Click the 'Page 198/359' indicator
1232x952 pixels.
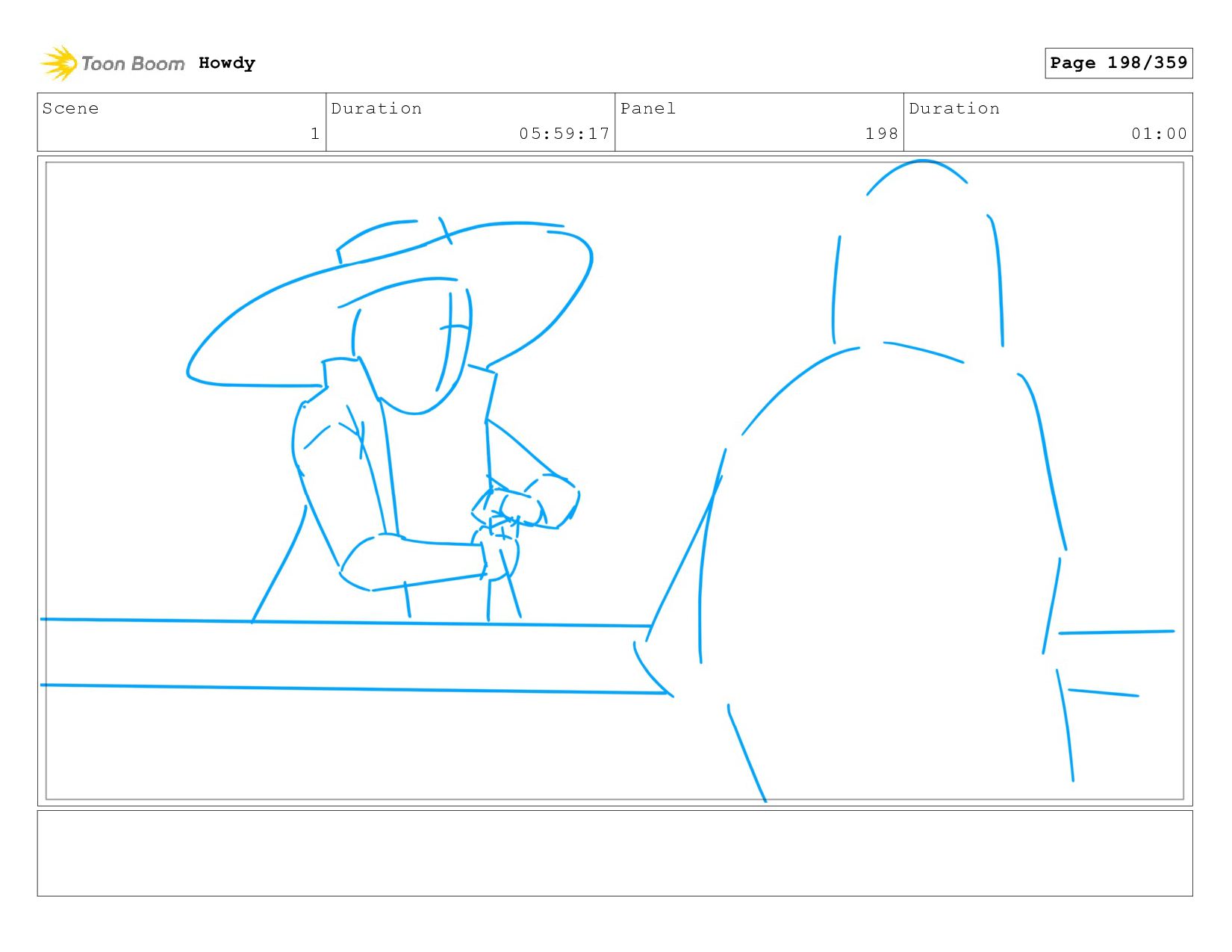[x=1119, y=63]
